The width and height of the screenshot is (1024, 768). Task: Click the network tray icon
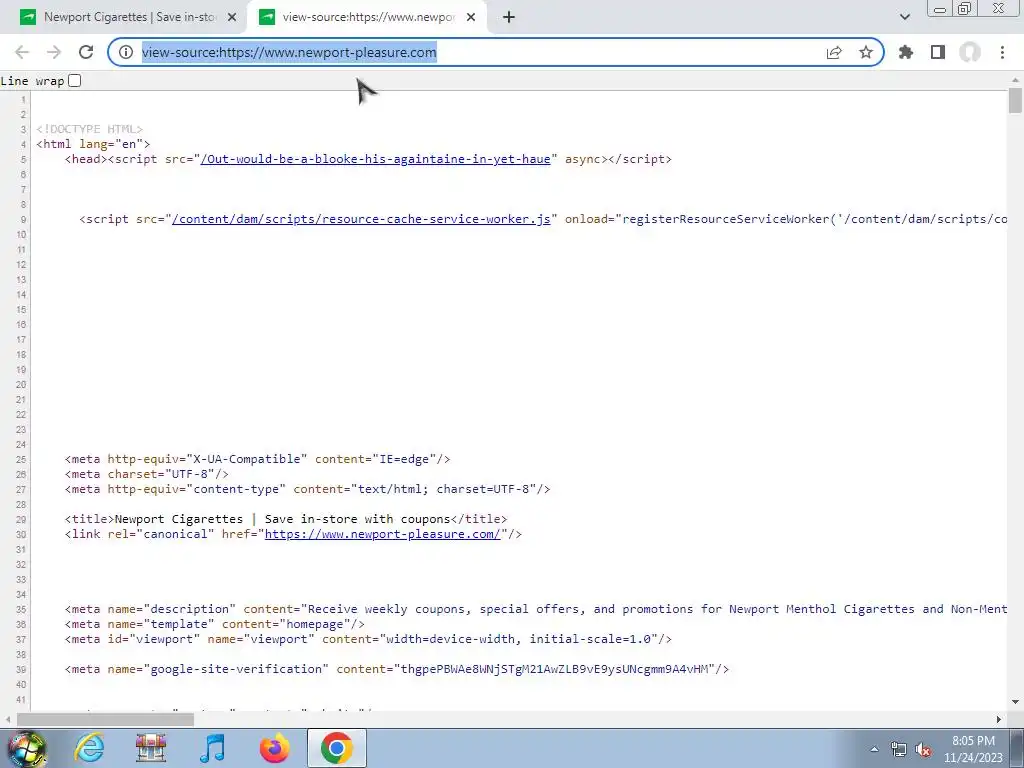tap(899, 750)
